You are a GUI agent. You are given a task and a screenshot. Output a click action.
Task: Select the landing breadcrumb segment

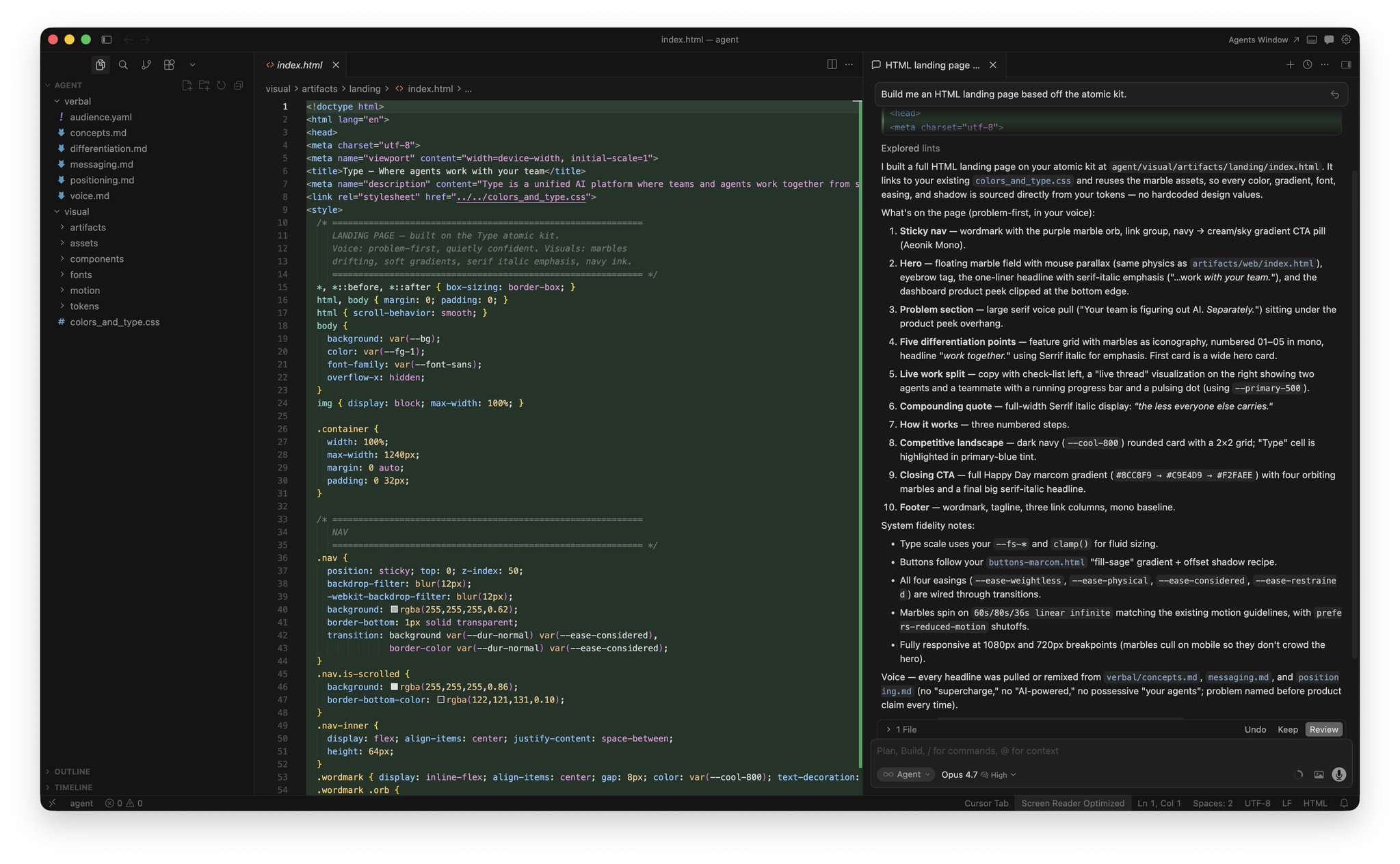[x=365, y=89]
